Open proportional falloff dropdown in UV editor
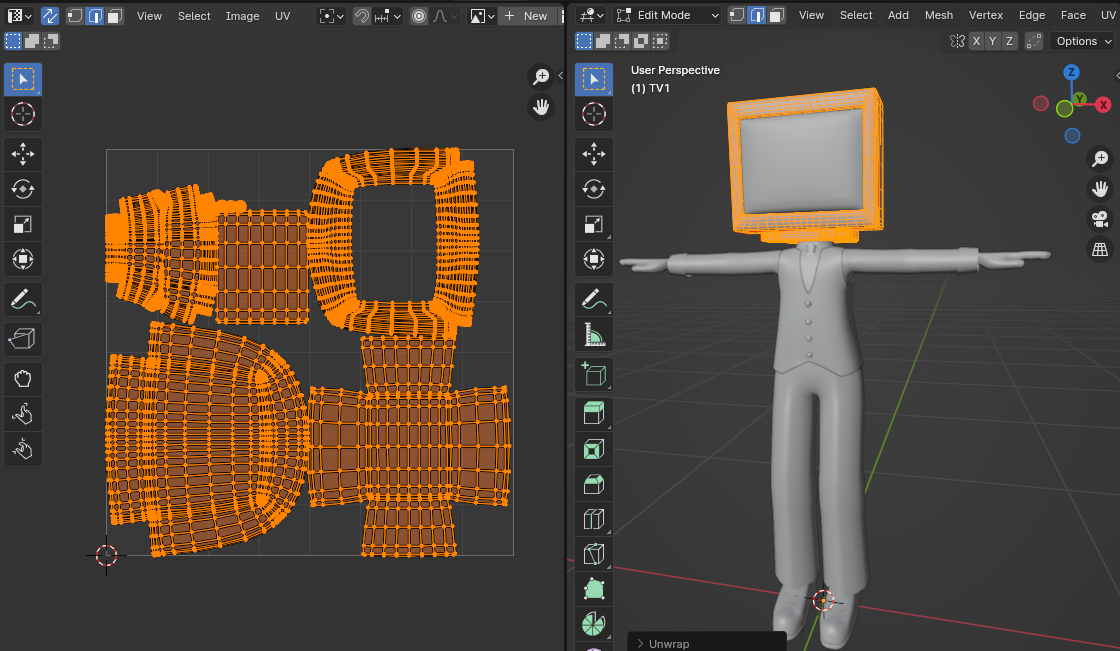 click(x=444, y=16)
